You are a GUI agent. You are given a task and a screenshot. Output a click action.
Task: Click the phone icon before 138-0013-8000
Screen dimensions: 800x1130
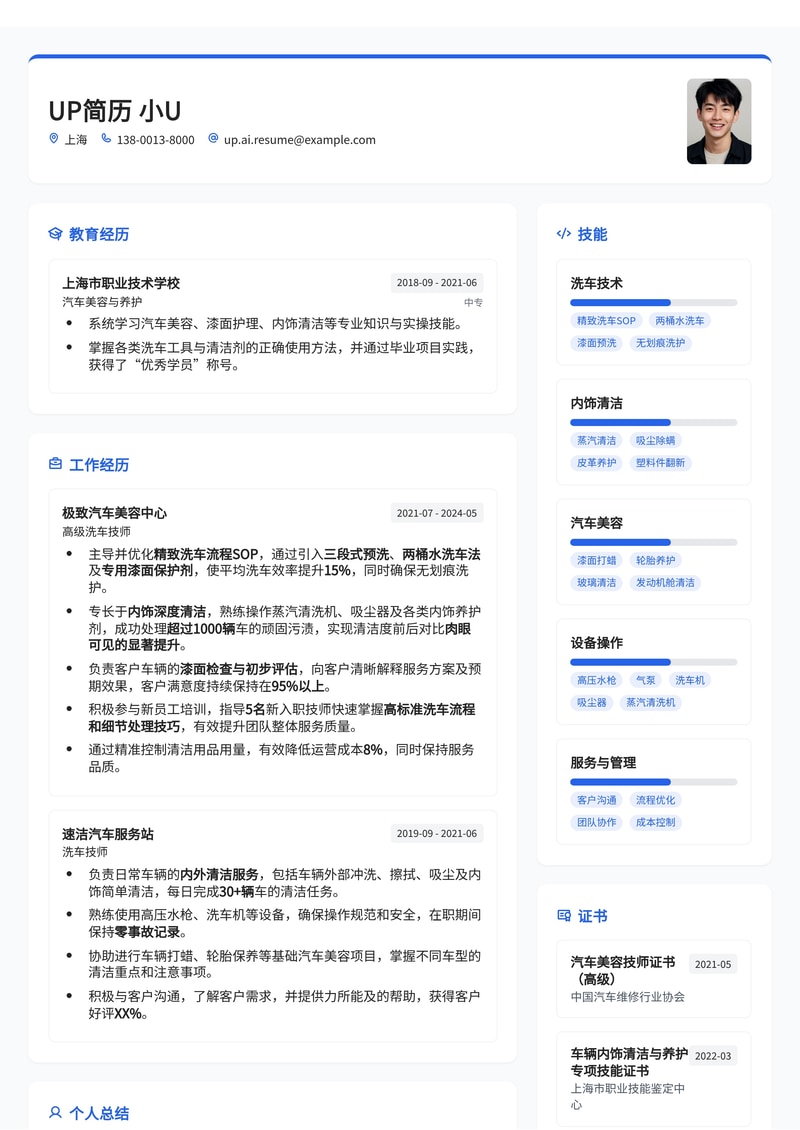[x=106, y=139]
